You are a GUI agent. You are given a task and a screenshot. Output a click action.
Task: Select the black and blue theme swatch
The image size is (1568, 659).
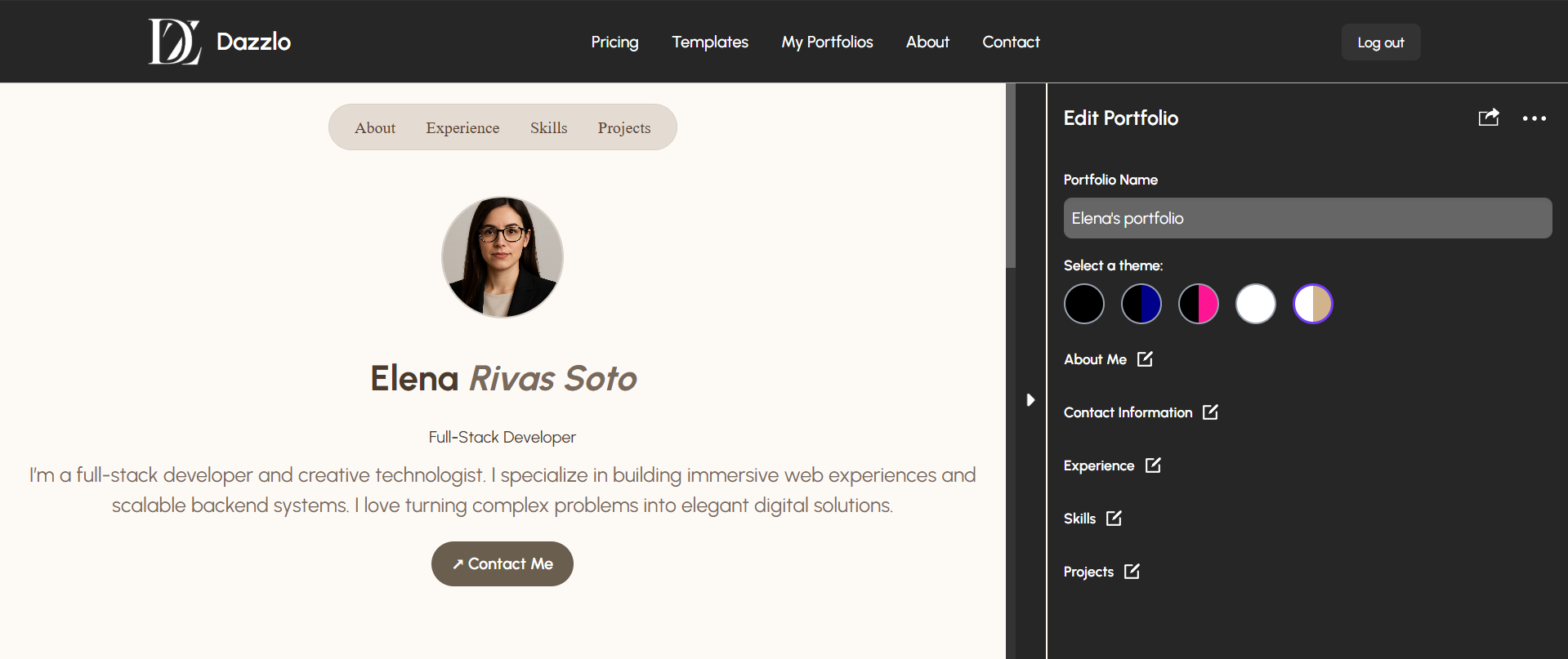pyautogui.click(x=1141, y=304)
